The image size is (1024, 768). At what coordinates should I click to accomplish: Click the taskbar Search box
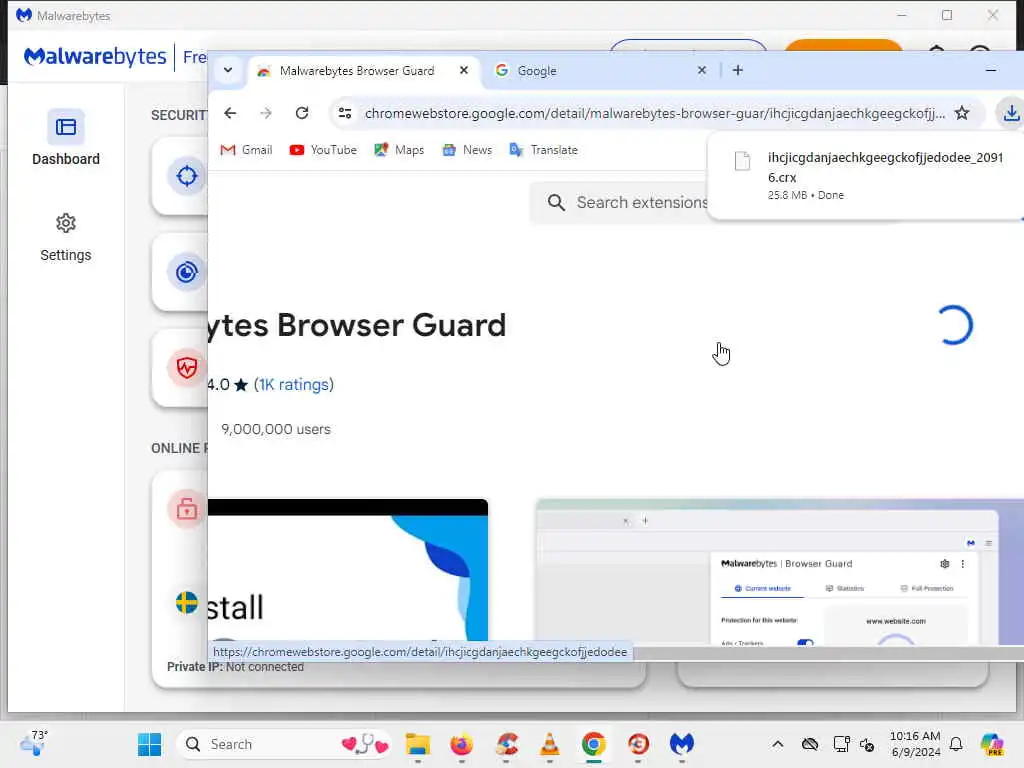pyautogui.click(x=285, y=744)
